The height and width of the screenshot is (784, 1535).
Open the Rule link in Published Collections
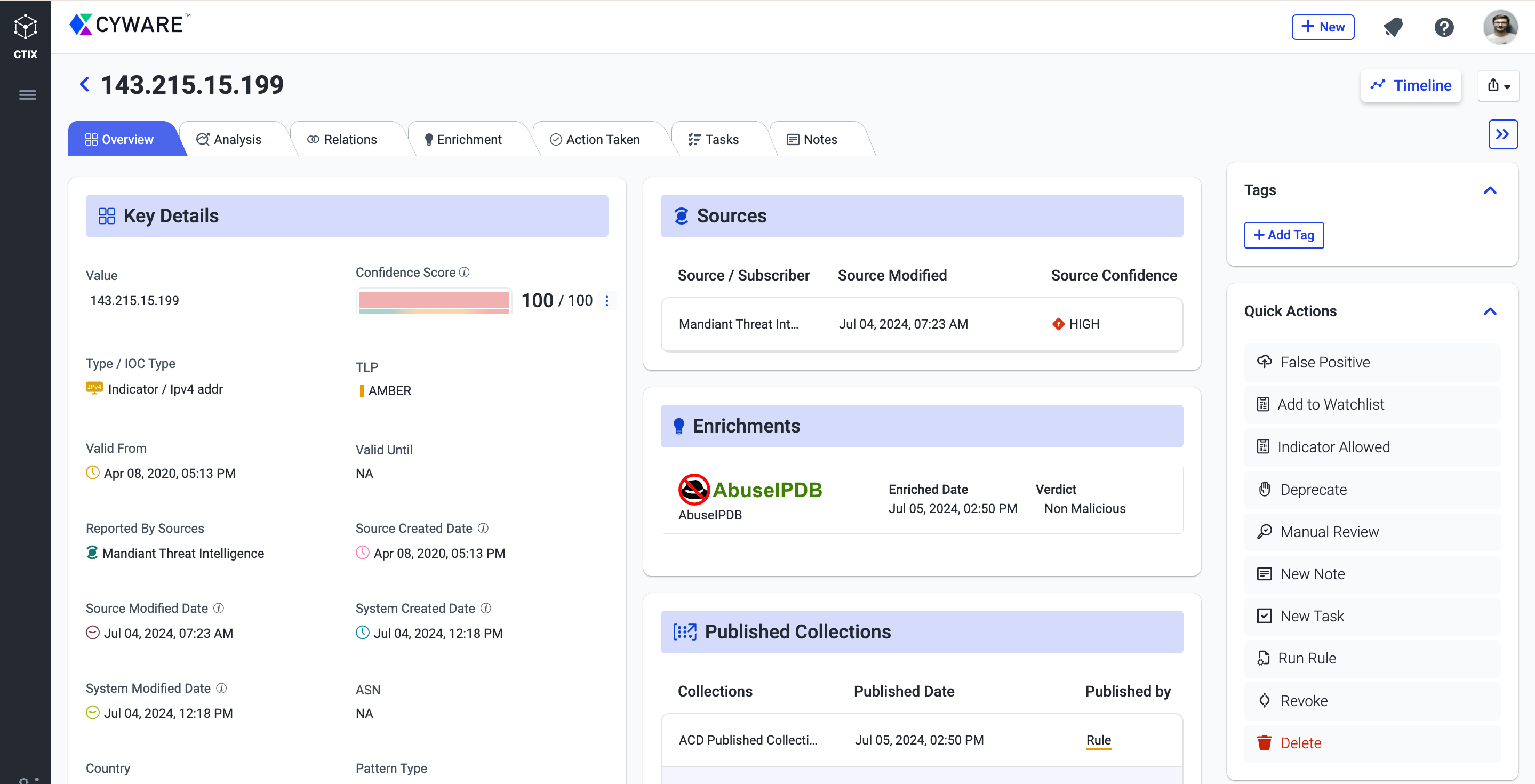point(1098,740)
